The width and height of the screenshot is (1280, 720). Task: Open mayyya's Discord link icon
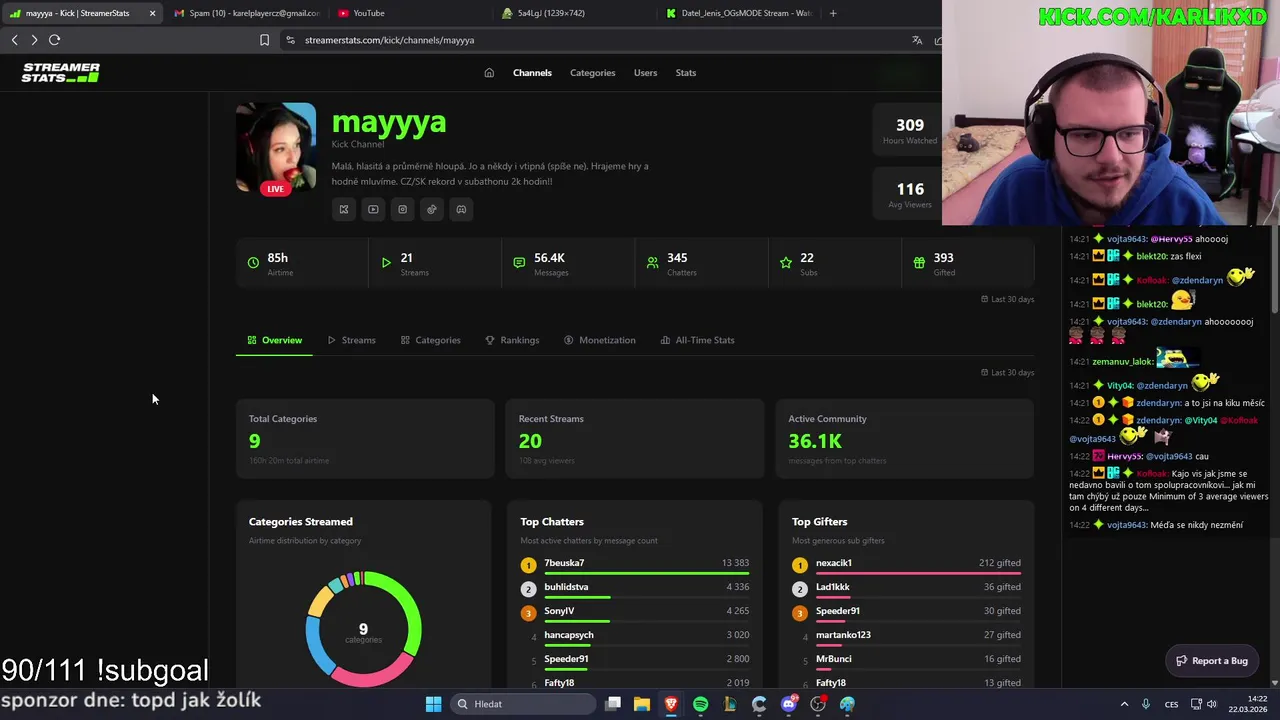point(461,209)
